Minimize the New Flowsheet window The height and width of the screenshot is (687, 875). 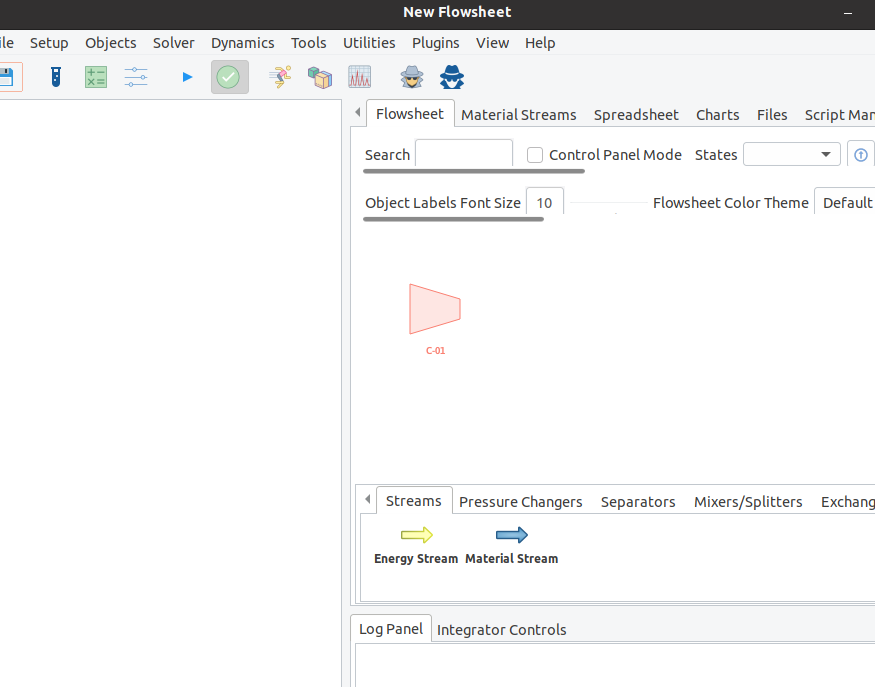point(848,12)
